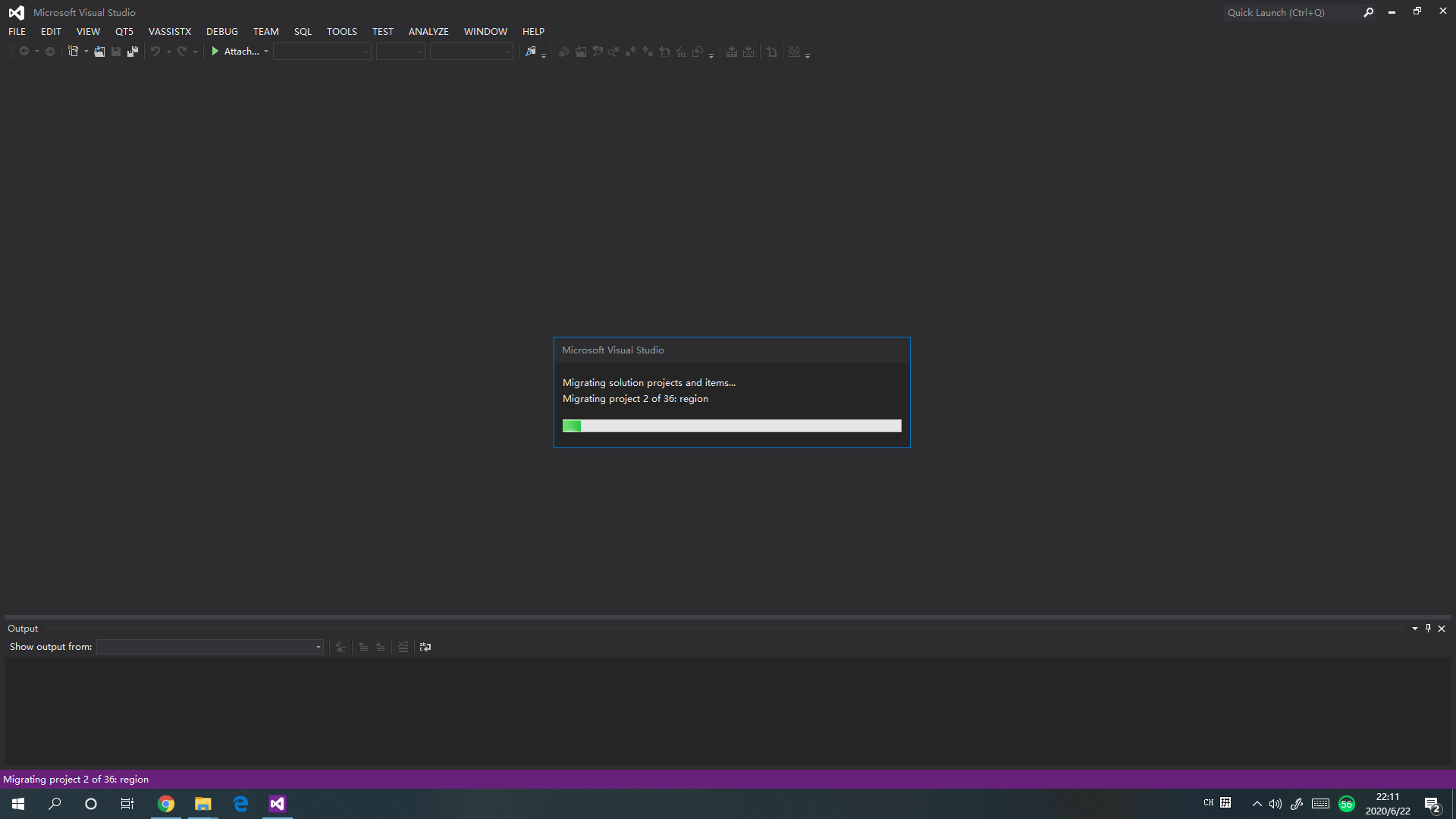Open the VASSISTX menu
The width and height of the screenshot is (1456, 819).
click(x=169, y=31)
